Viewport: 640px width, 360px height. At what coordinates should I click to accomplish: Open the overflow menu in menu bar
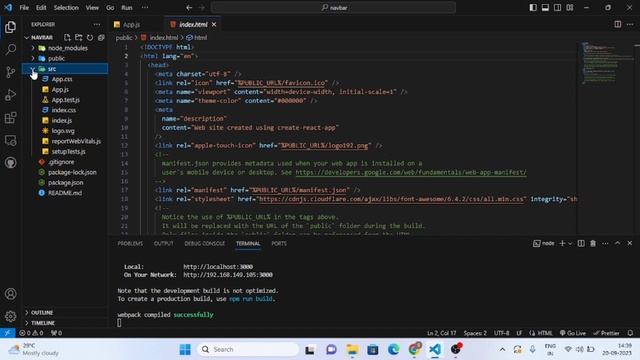[x=145, y=7]
